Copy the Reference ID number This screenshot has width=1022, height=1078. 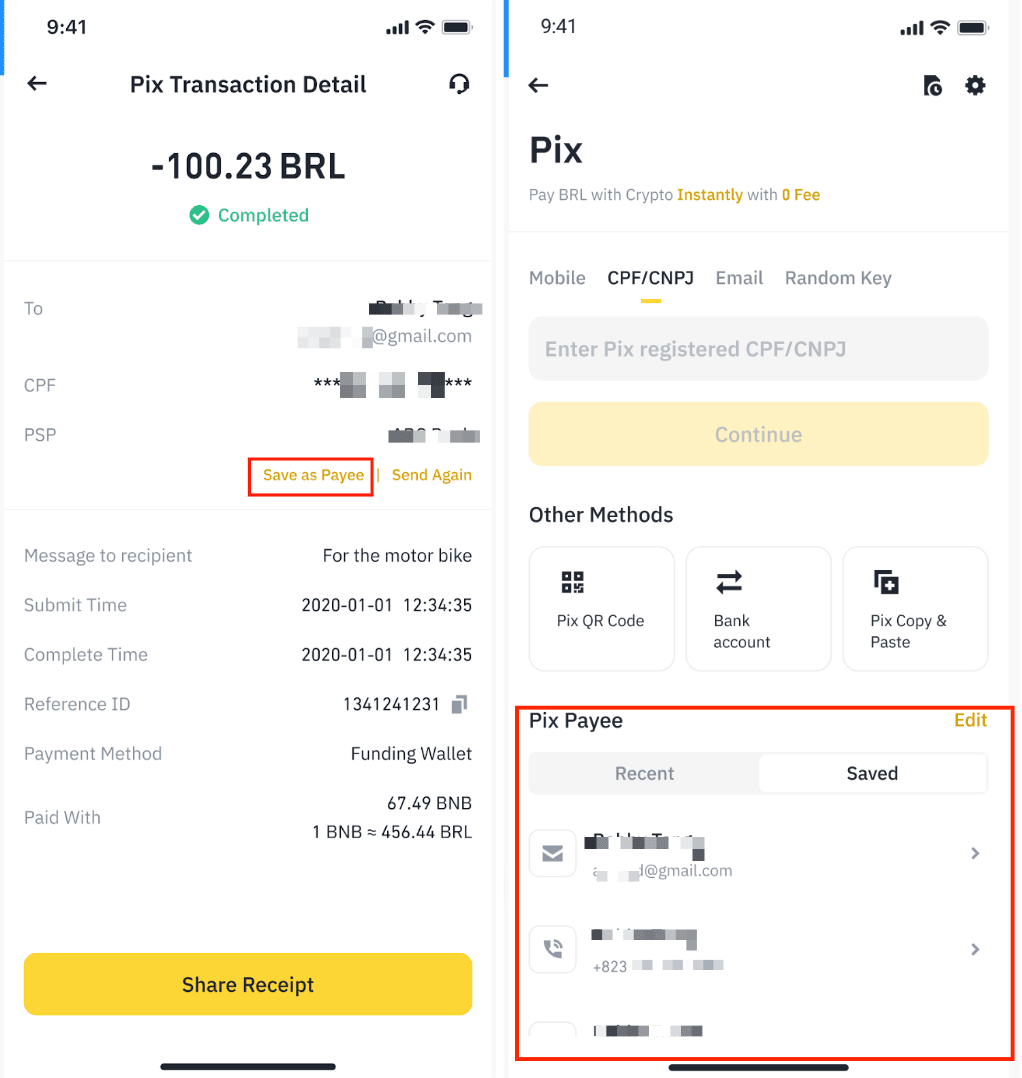click(x=459, y=704)
